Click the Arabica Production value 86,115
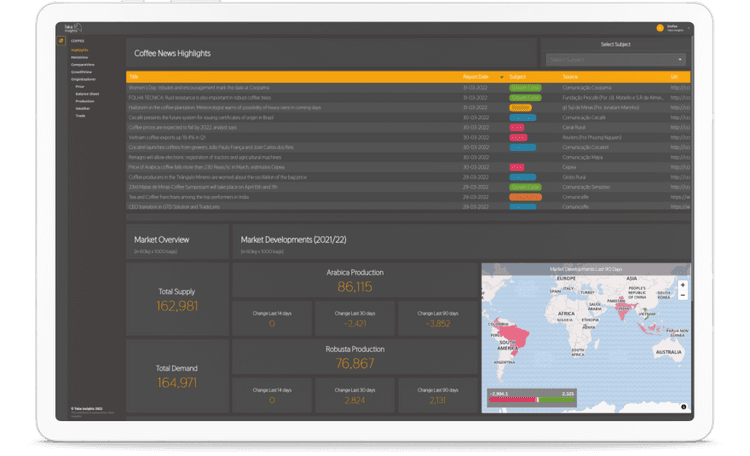 point(354,287)
